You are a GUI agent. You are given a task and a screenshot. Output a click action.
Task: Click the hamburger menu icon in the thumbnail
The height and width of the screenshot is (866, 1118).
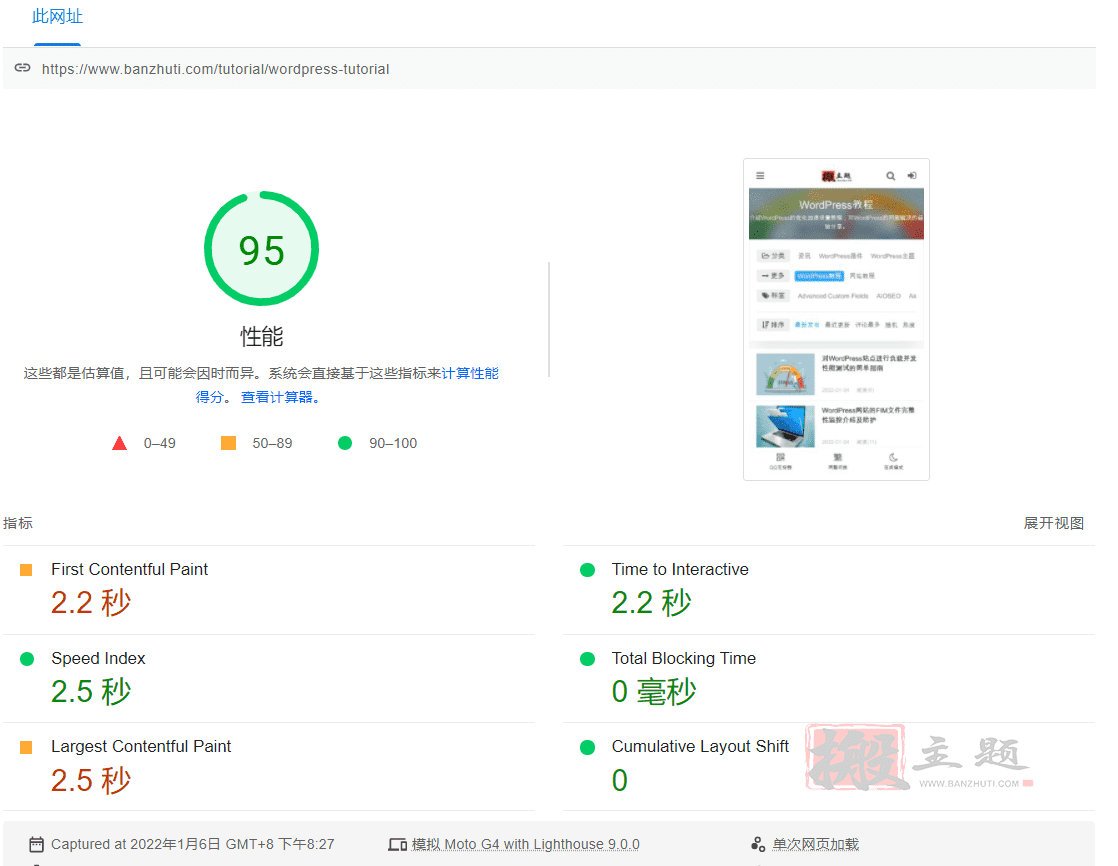[760, 175]
